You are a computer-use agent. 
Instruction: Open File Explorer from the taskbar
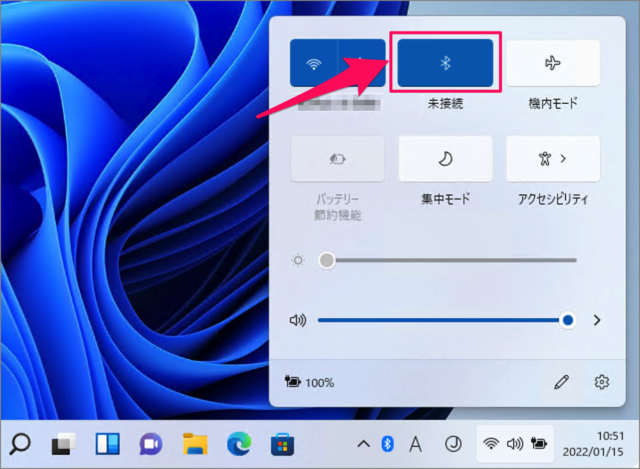[195, 444]
